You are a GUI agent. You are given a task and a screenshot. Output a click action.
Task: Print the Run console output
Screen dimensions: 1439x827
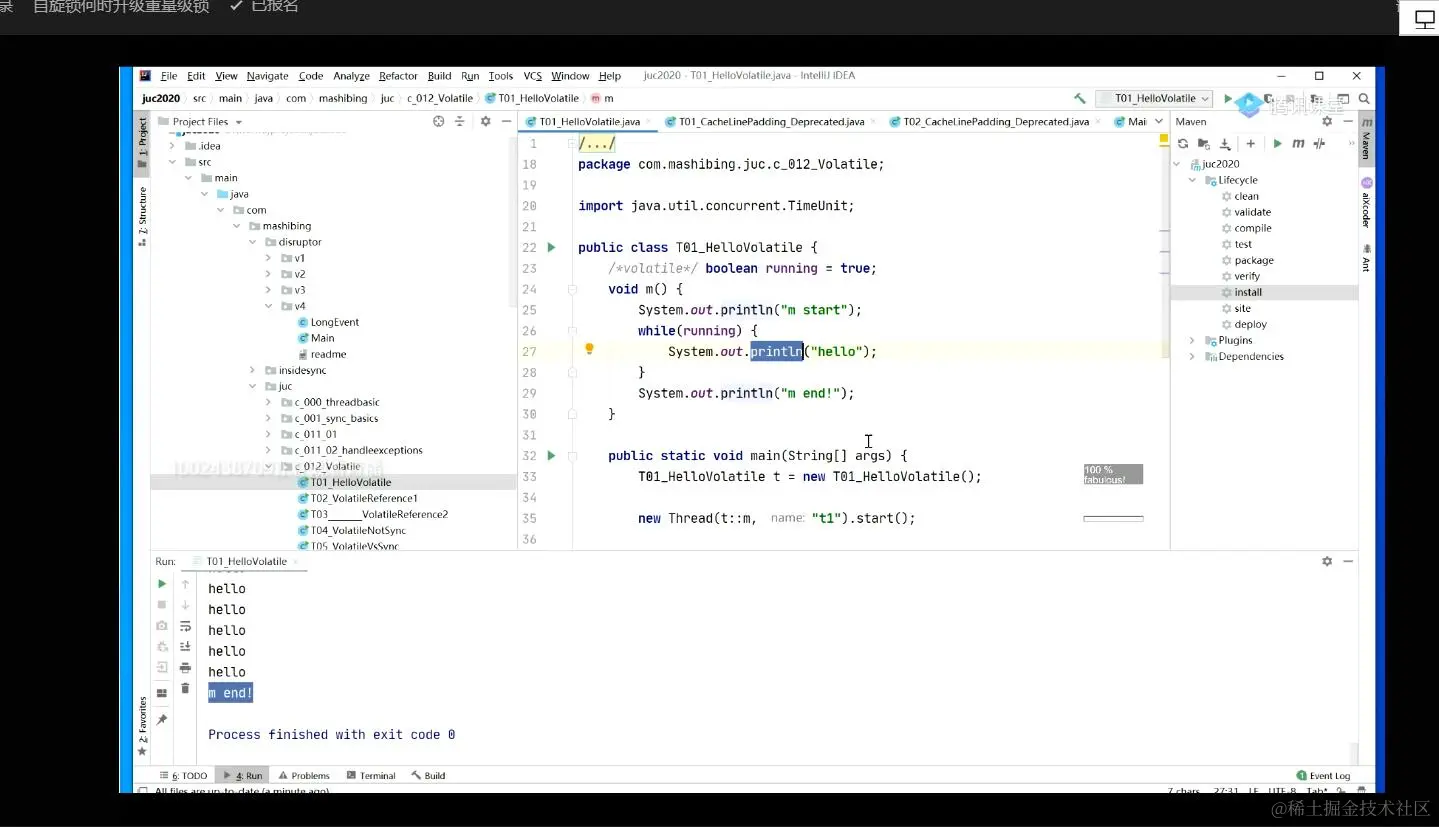coord(185,668)
